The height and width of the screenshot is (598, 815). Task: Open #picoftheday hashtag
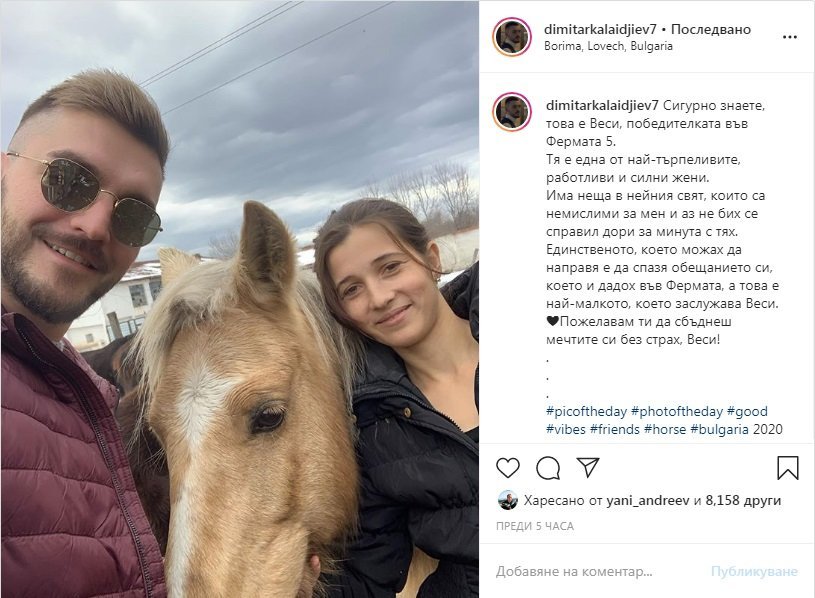pyautogui.click(x=586, y=411)
